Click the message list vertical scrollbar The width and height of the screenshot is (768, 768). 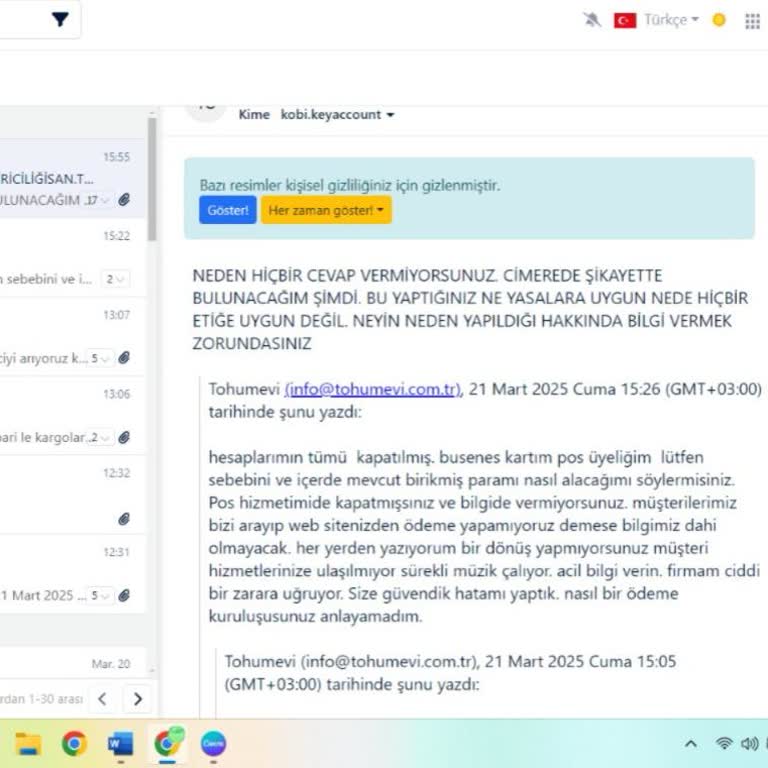pos(152,179)
